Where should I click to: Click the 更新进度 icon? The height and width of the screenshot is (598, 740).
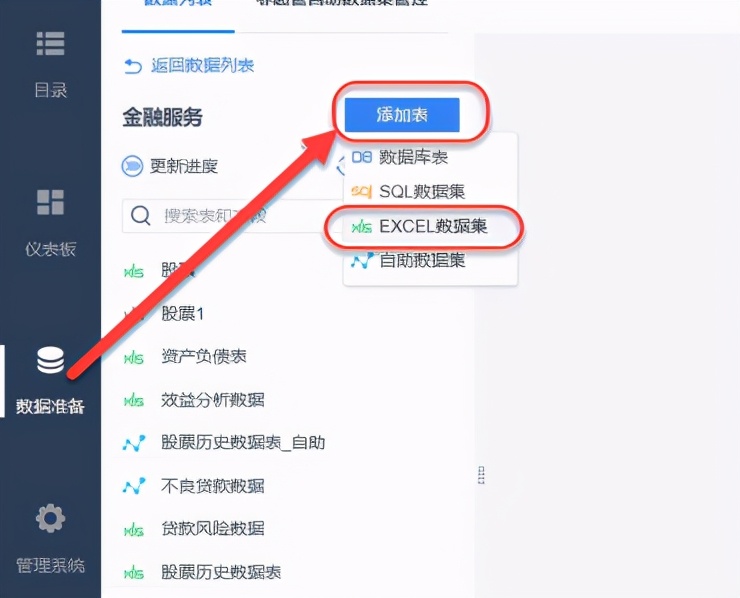(132, 166)
